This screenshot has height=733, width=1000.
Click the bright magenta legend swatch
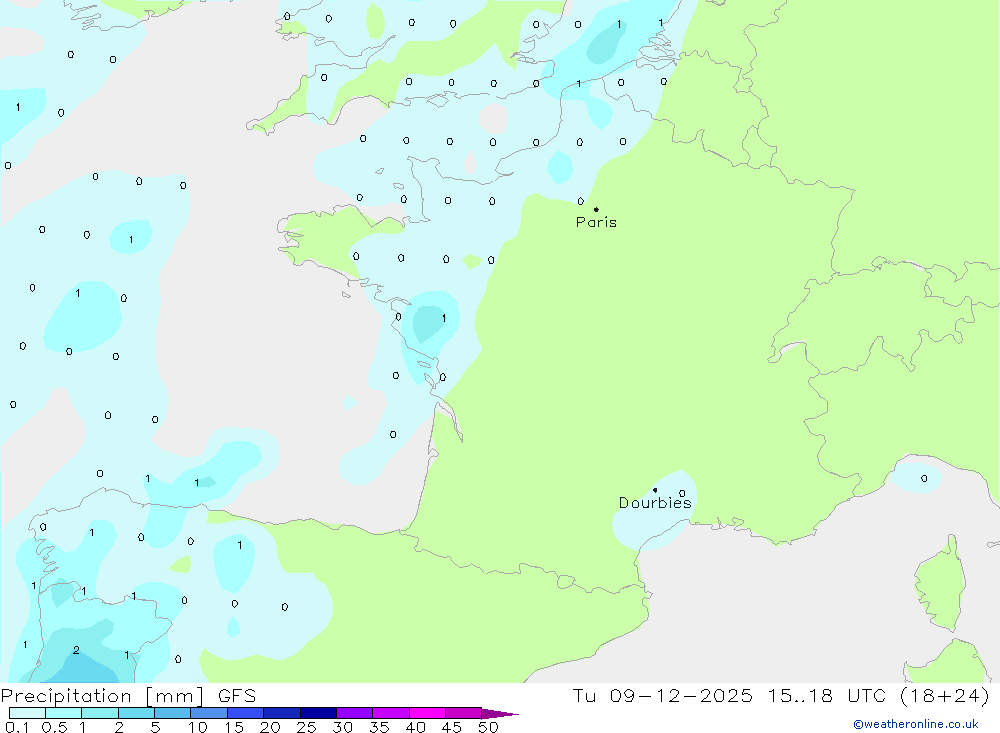pyautogui.click(x=427, y=713)
